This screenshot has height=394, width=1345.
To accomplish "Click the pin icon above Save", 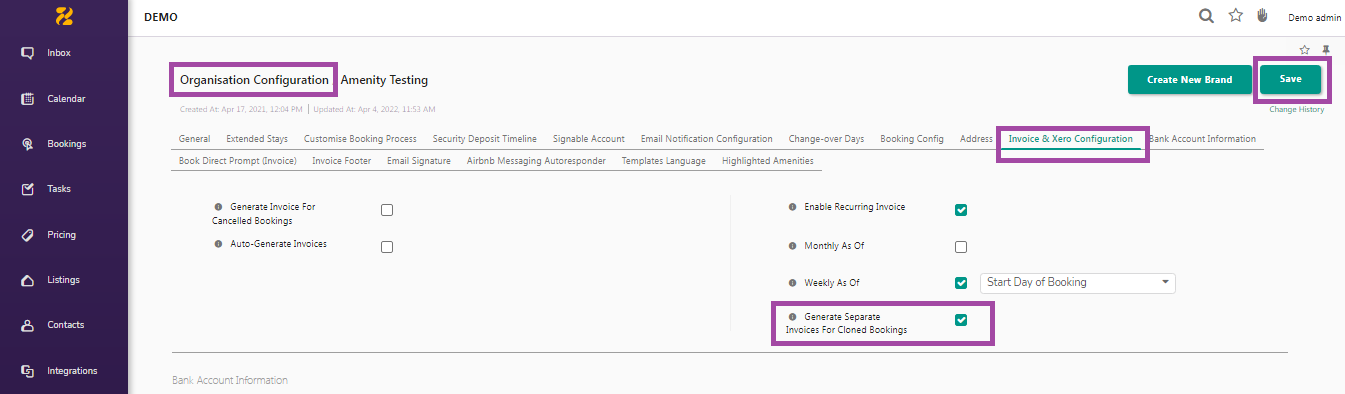I will click(x=1326, y=50).
